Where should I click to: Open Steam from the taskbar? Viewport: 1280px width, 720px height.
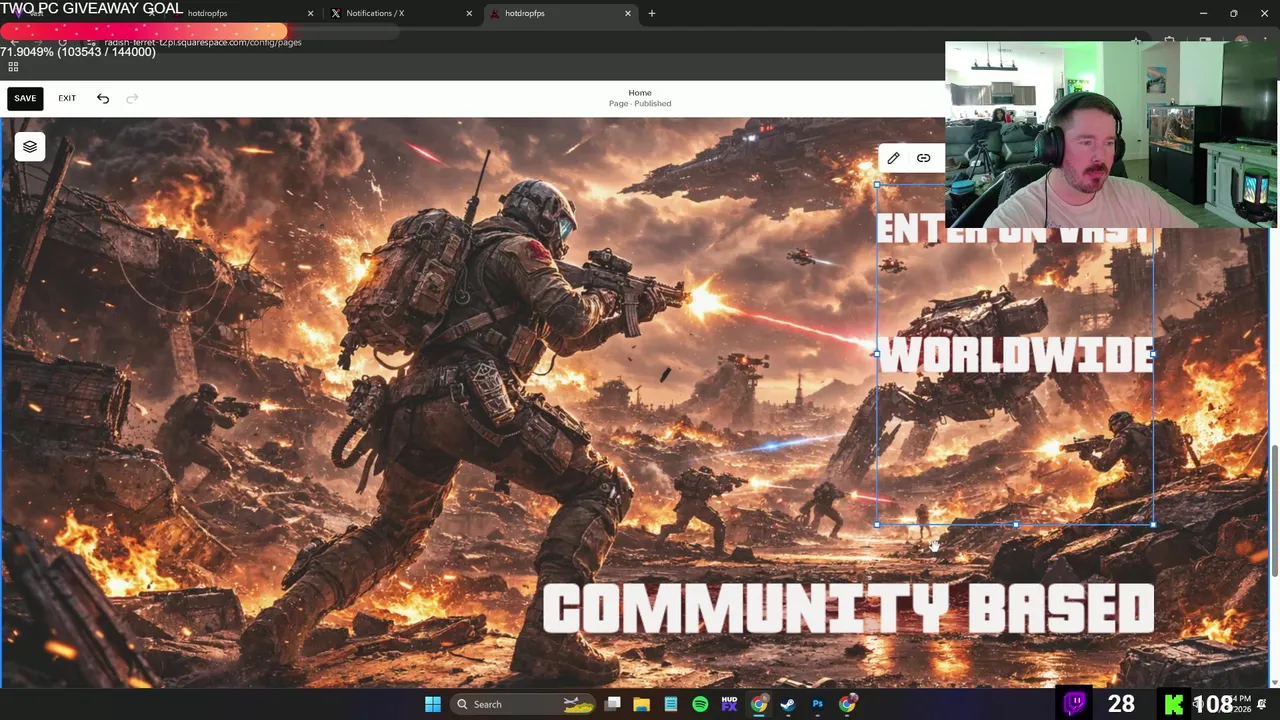click(788, 704)
